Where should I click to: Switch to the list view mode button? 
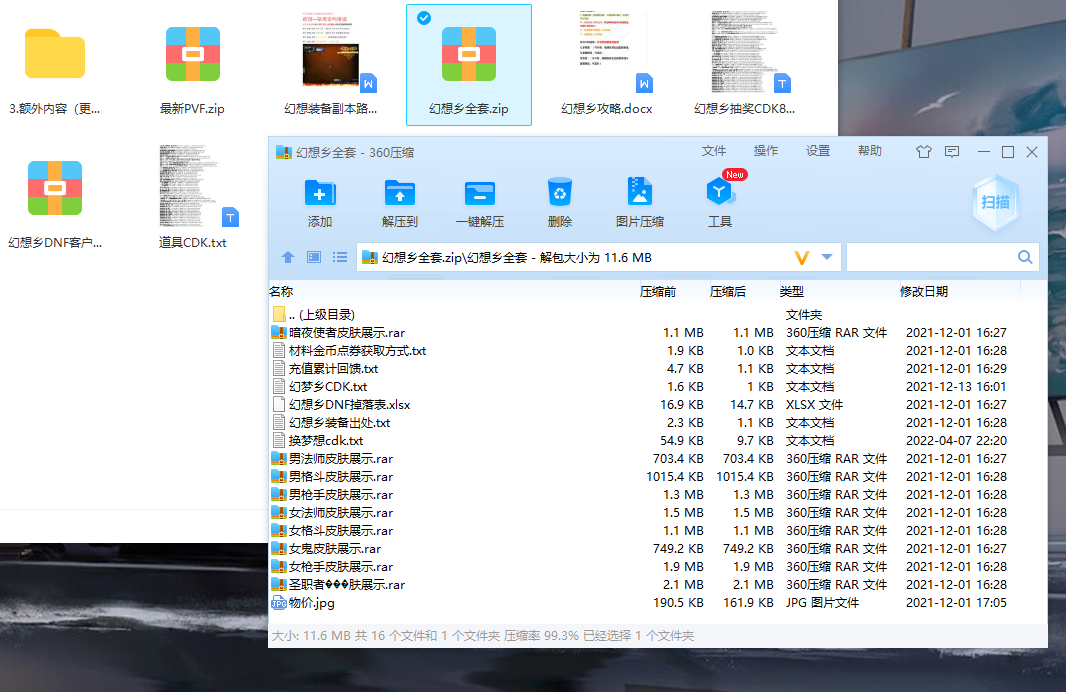click(x=340, y=257)
